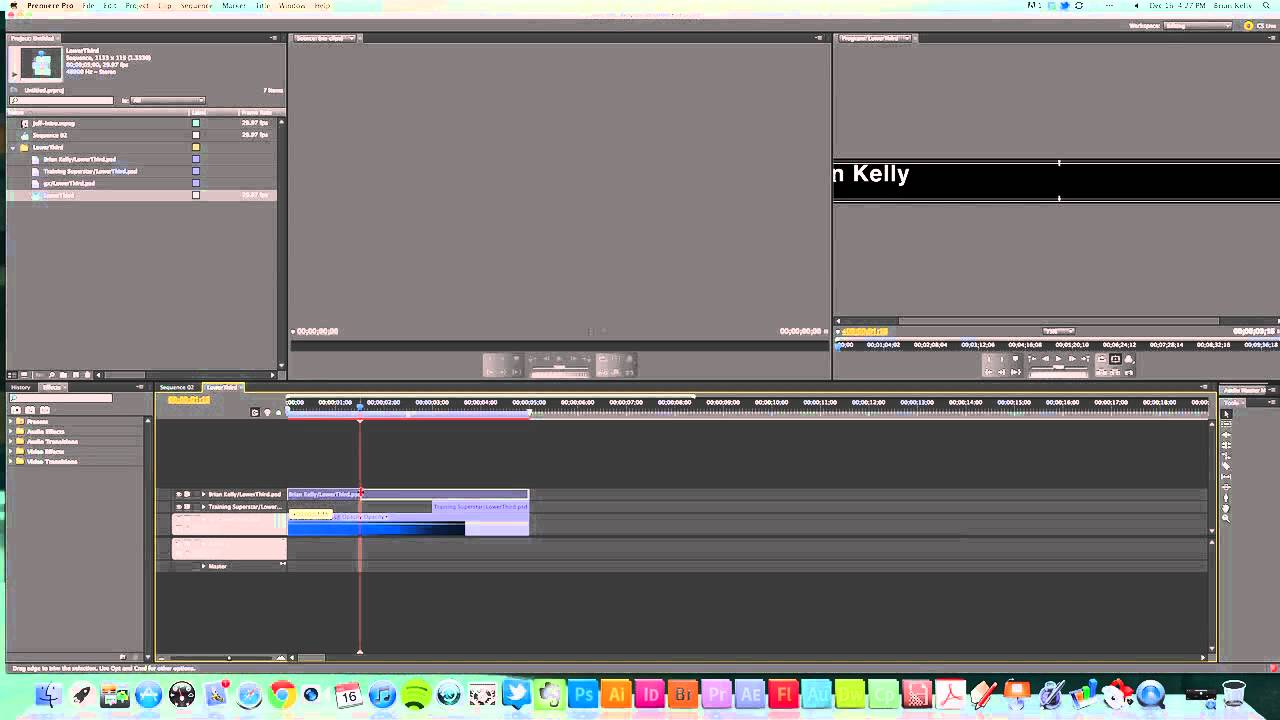Toggle 32-bit Color effects filter
This screenshot has width=1280, height=720.
pos(30,410)
